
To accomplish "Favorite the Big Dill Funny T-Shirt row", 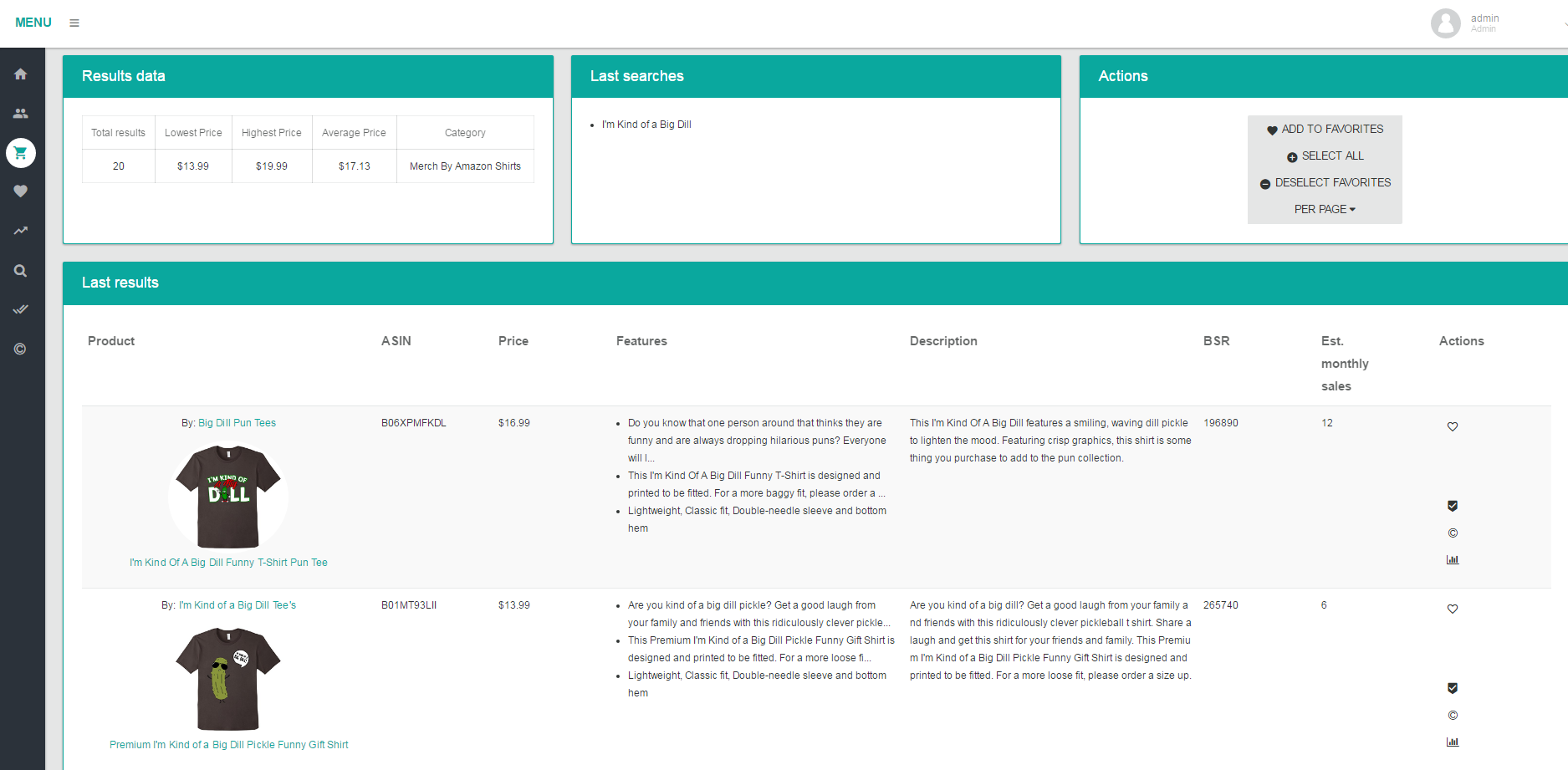I will [x=1453, y=426].
